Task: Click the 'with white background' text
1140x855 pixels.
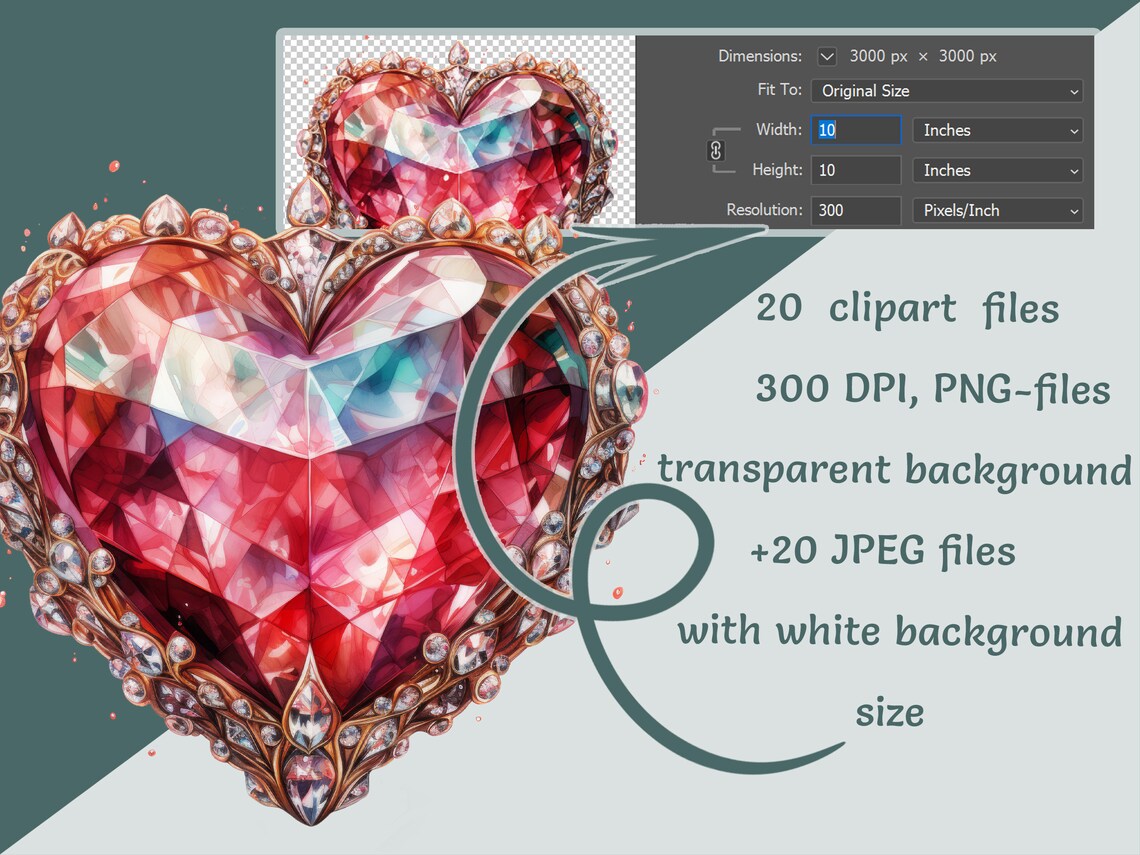Action: point(899,631)
